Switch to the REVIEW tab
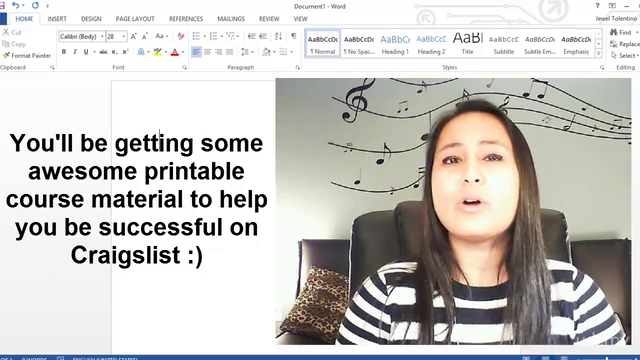 [x=269, y=19]
